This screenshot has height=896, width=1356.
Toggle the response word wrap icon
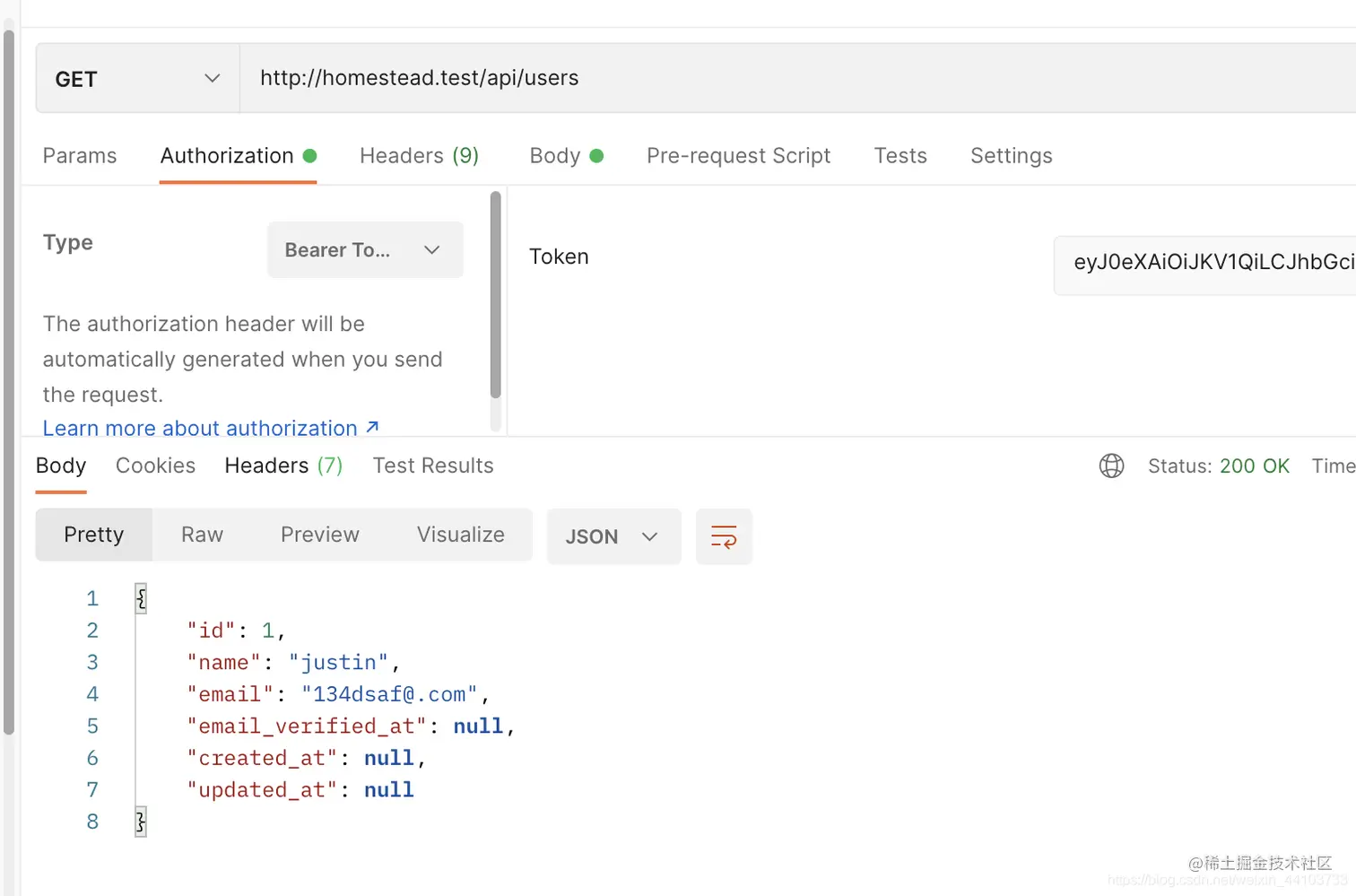pos(724,536)
